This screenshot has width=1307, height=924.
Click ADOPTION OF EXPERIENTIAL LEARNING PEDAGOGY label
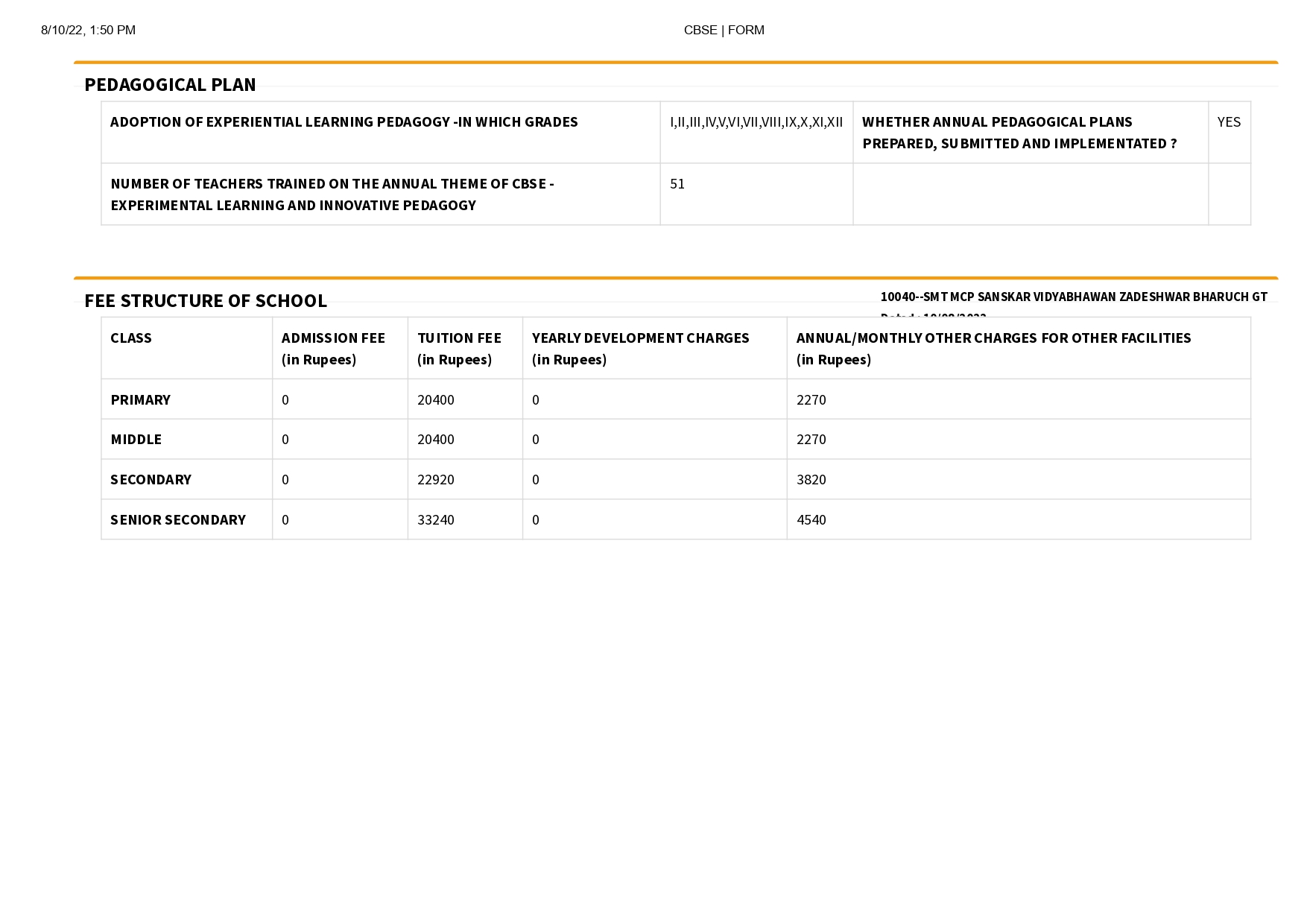click(x=344, y=122)
